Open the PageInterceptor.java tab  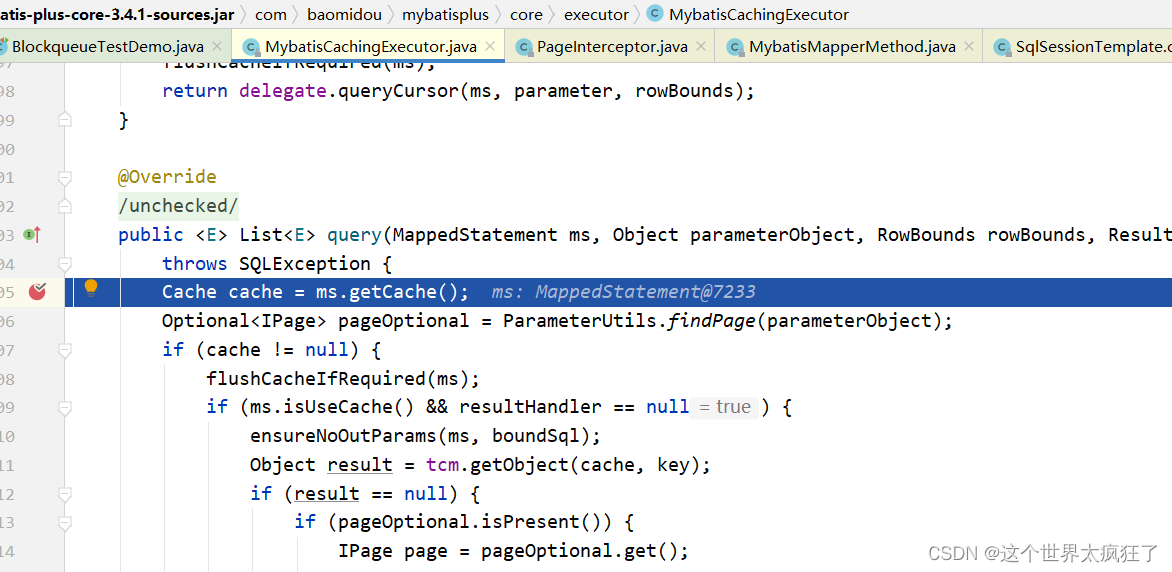[610, 47]
